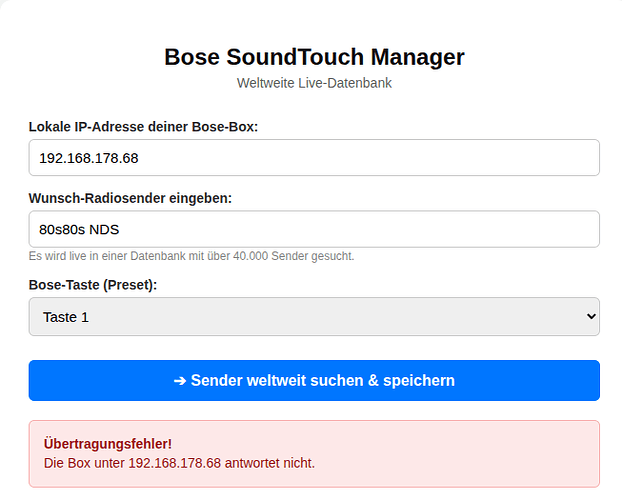Click the Weltweite Live-Datenbank subtitle
Image resolution: width=622 pixels, height=500 pixels.
click(x=314, y=83)
